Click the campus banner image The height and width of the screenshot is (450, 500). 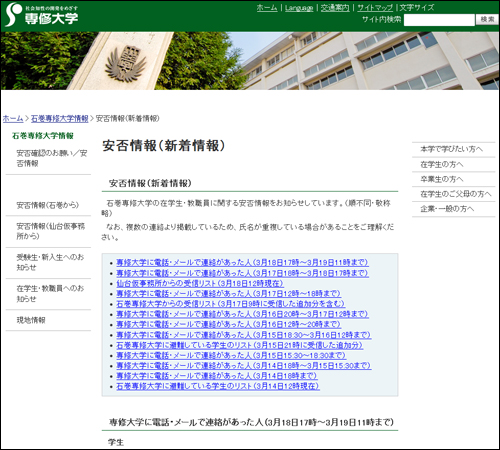pyautogui.click(x=250, y=61)
